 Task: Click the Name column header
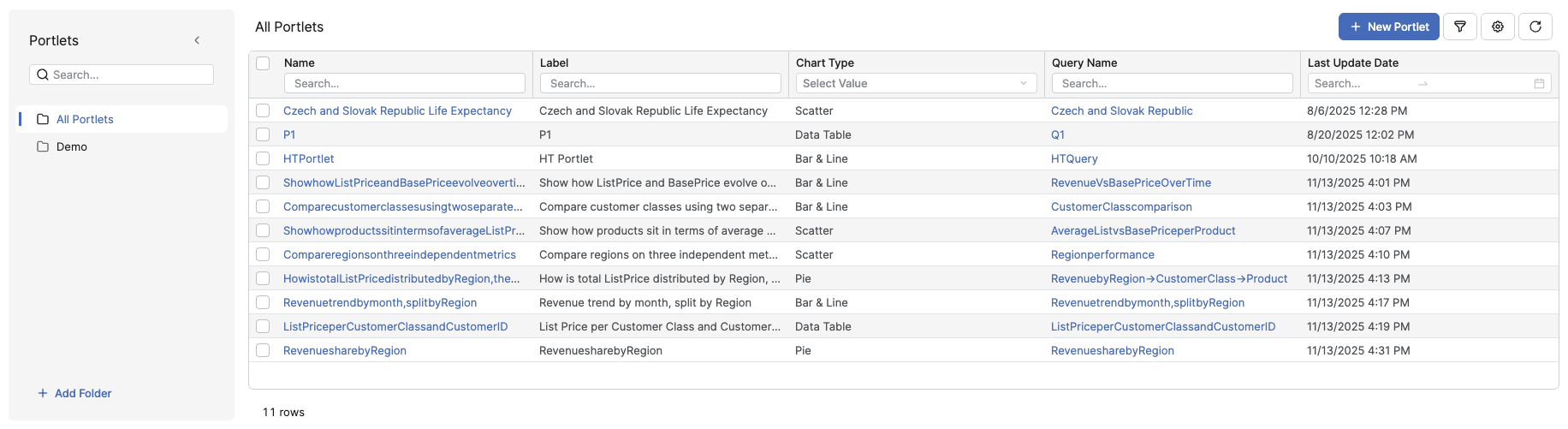tap(300, 63)
